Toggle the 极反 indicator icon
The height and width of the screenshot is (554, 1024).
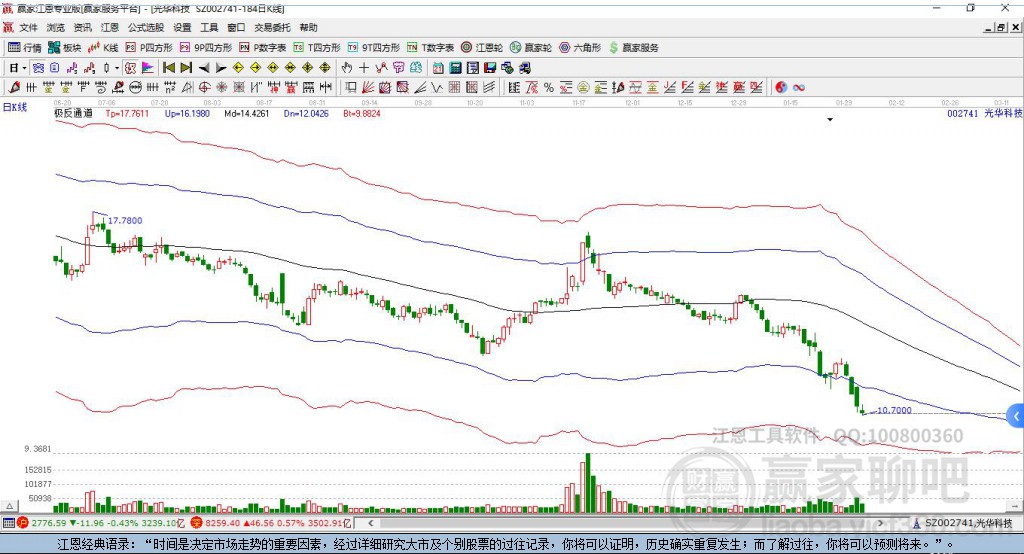click(x=131, y=68)
